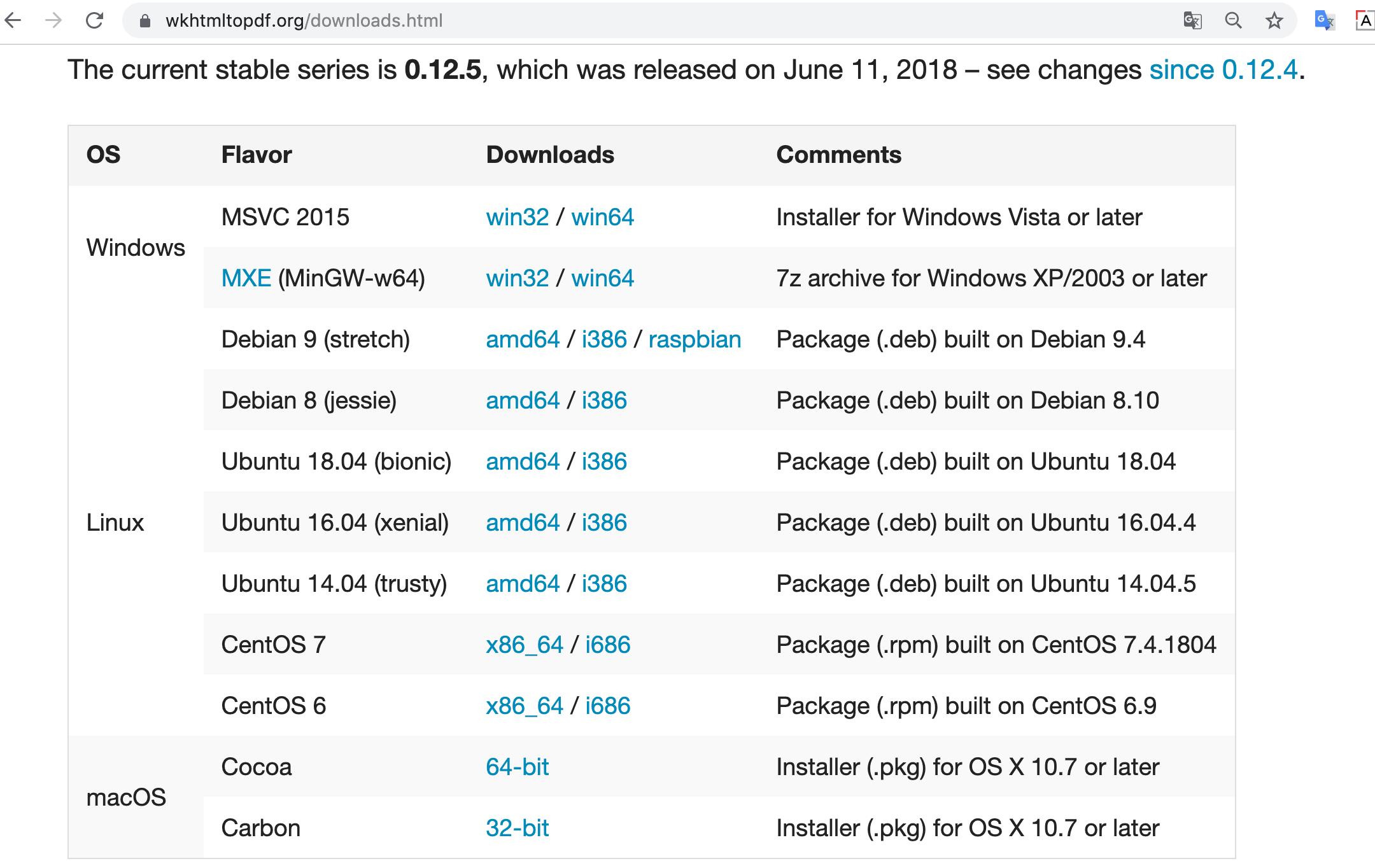Screen dimensions: 1375x868
Task: Open the translate page icon in address bar
Action: coord(1192,20)
